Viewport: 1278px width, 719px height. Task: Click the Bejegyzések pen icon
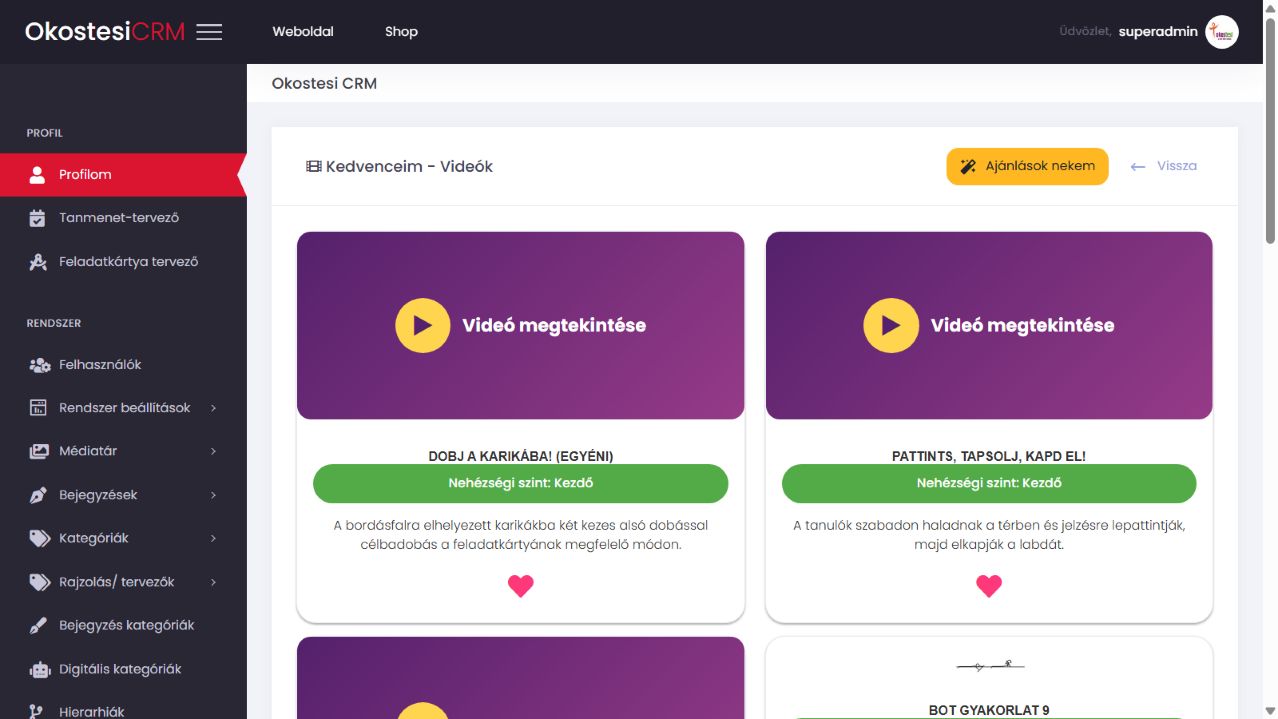click(38, 495)
